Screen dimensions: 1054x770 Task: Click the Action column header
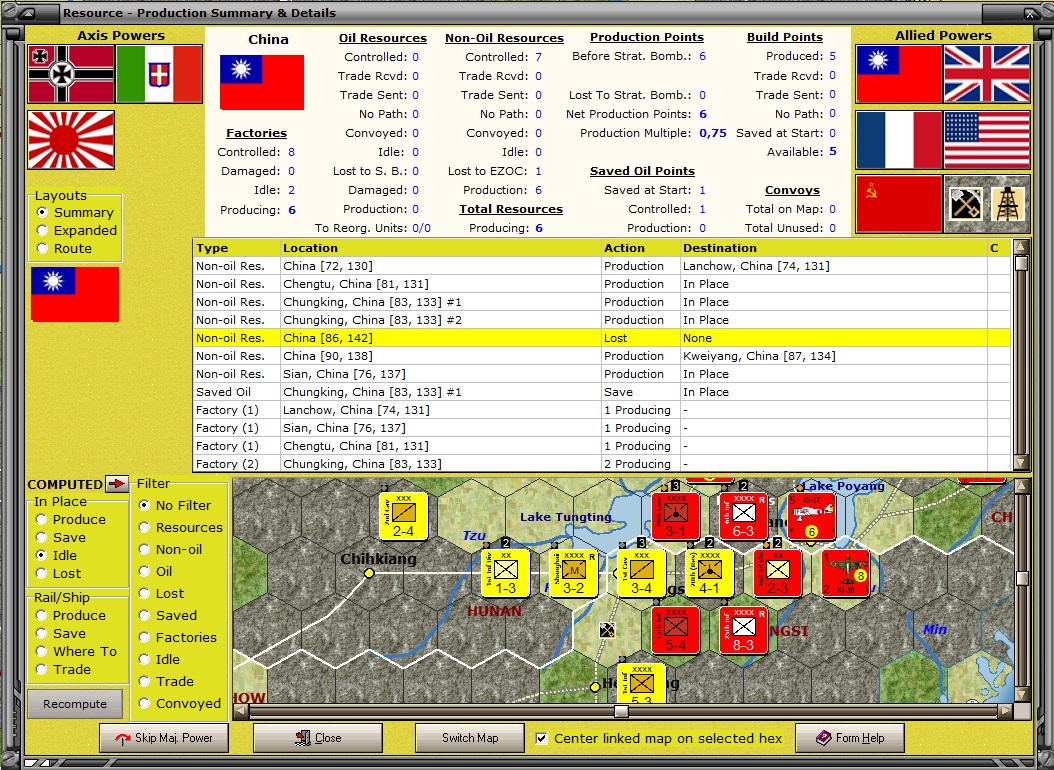[x=641, y=248]
